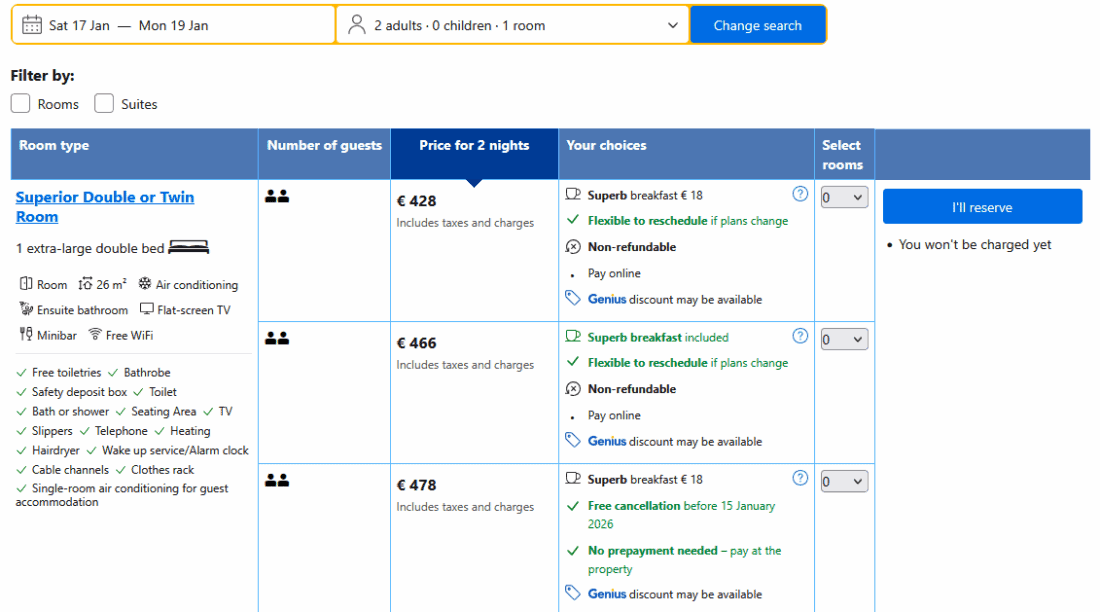Open help icon for €478 option
Image resolution: width=1100 pixels, height=612 pixels.
pyautogui.click(x=800, y=478)
